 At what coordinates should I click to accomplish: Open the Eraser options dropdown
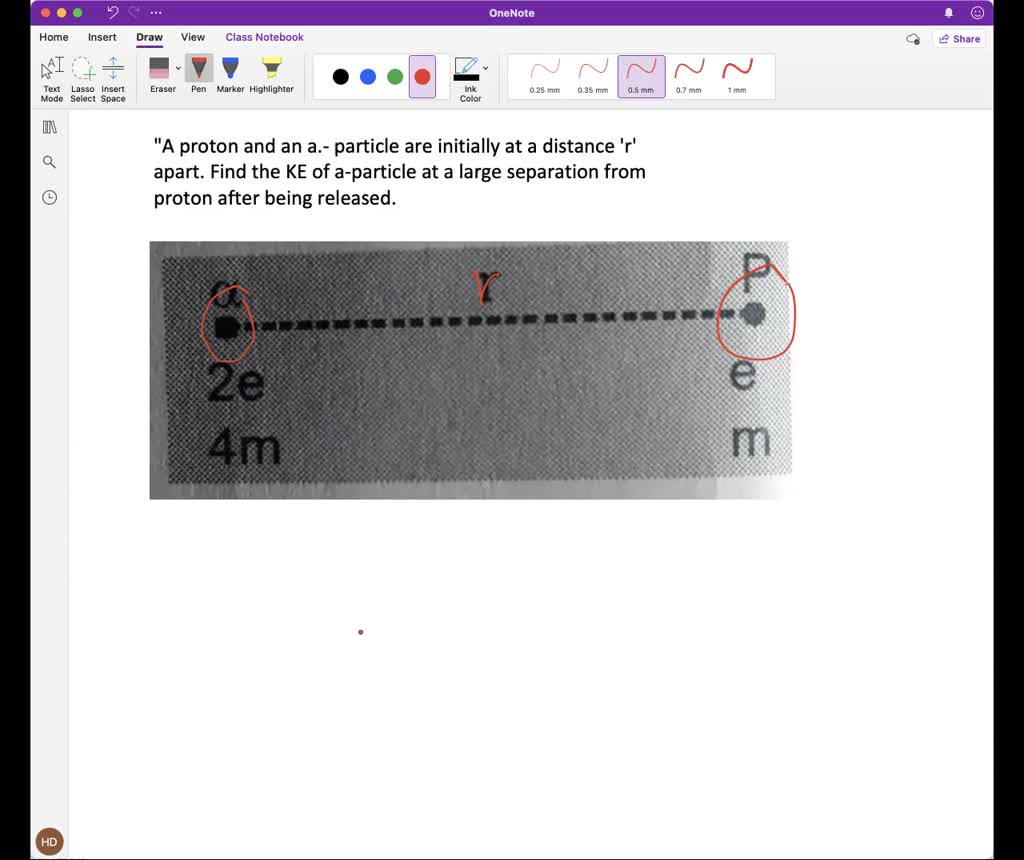coord(177,68)
